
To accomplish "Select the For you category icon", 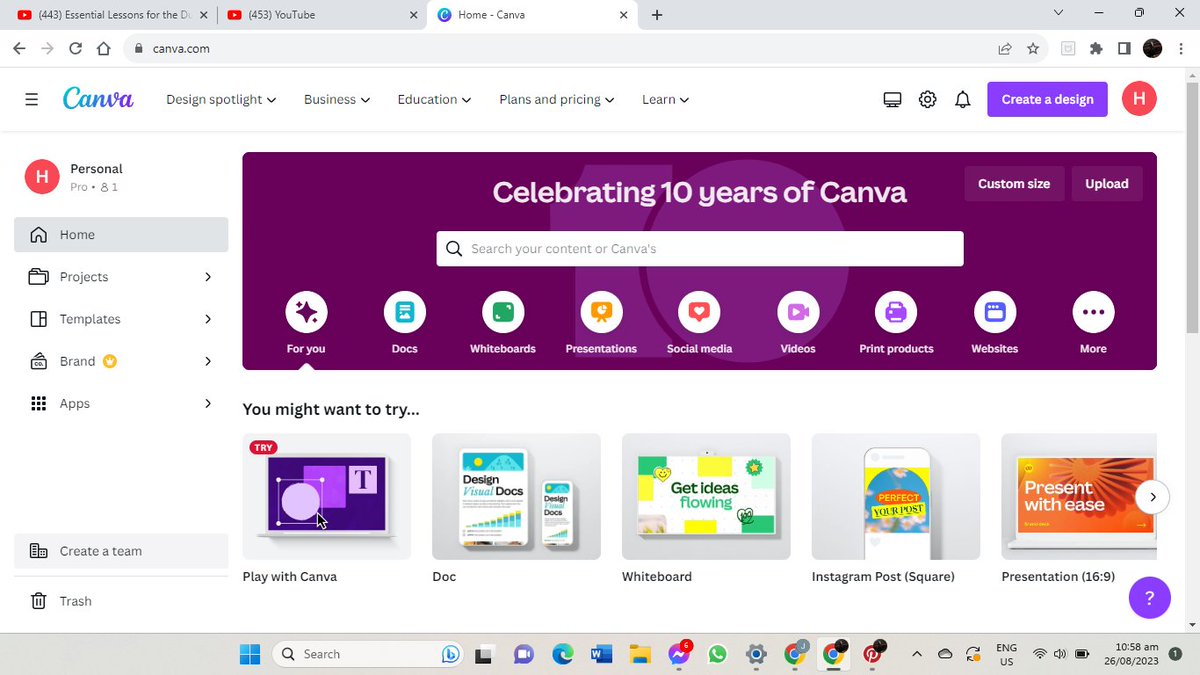I will coord(306,312).
